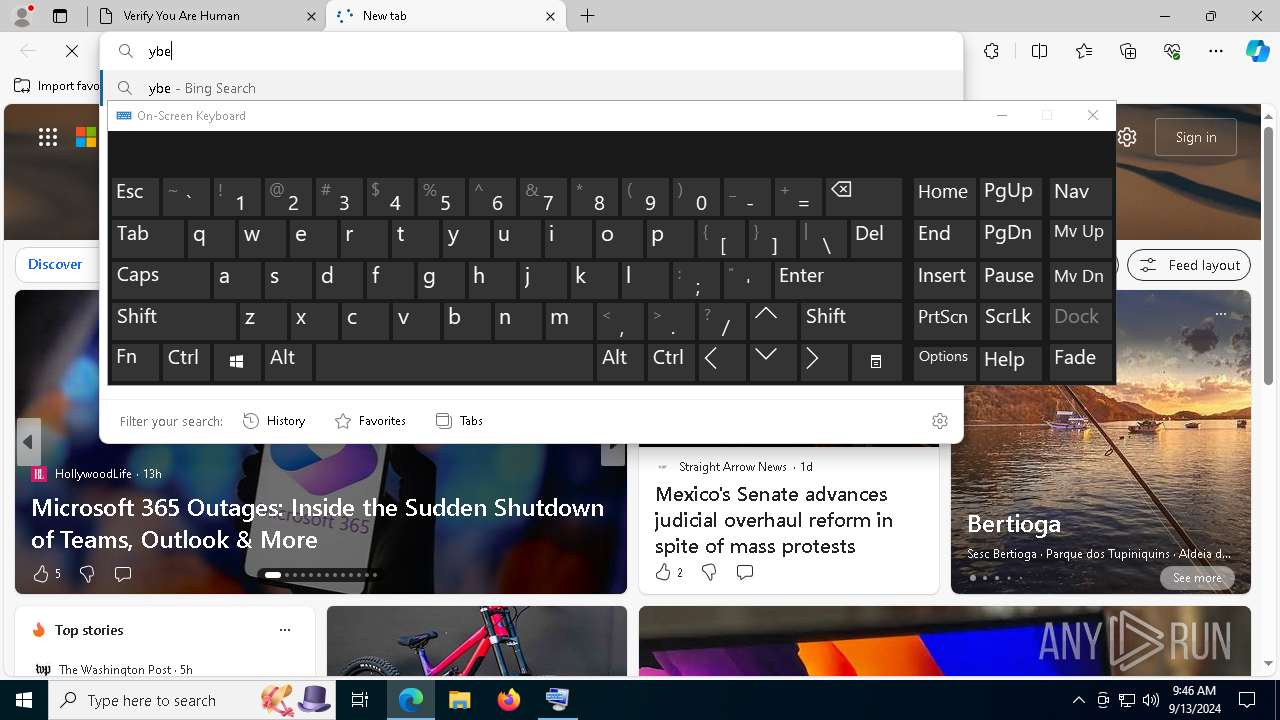Dislike the Microsoft 365 Outages story
The height and width of the screenshot is (720, 1280).
point(87,574)
